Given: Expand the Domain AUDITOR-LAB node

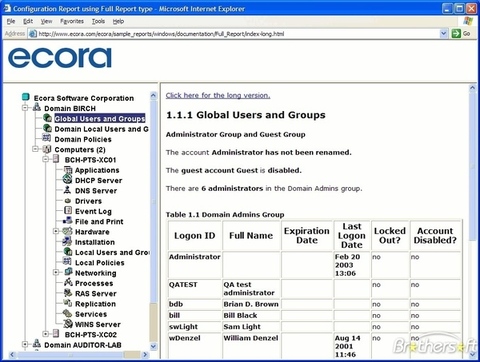Looking at the screenshot, I should (x=25, y=344).
